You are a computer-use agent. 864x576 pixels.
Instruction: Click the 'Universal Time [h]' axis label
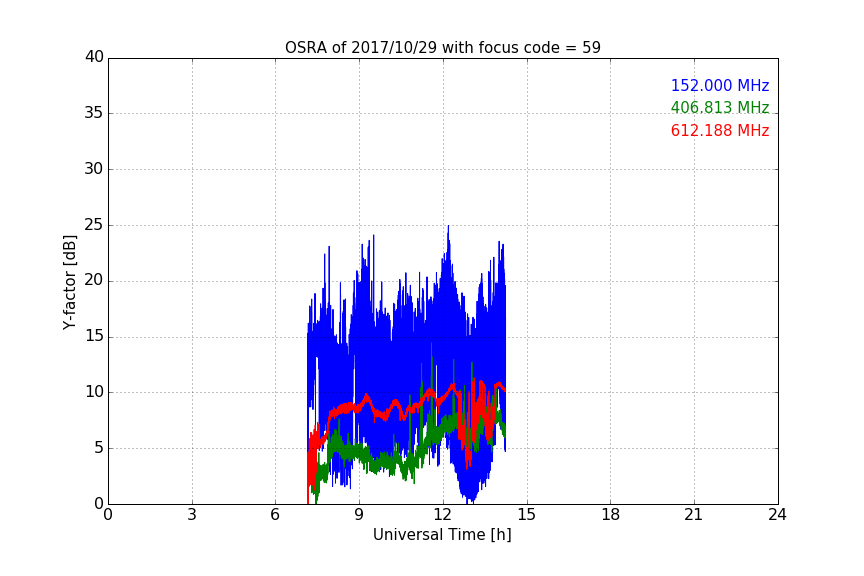tap(442, 535)
